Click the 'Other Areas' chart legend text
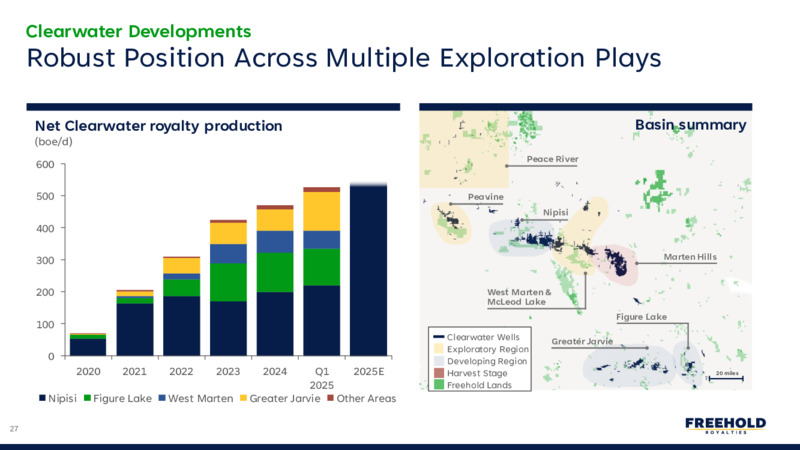800x450 pixels. (x=366, y=398)
